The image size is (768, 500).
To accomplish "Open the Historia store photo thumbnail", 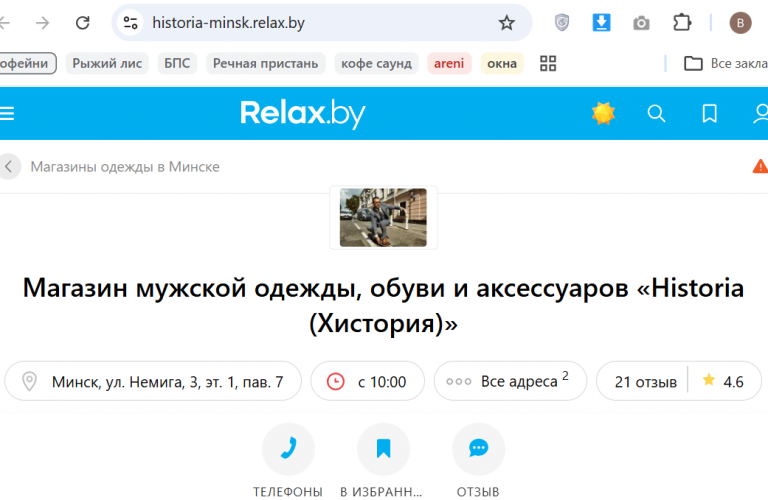I will pos(383,217).
